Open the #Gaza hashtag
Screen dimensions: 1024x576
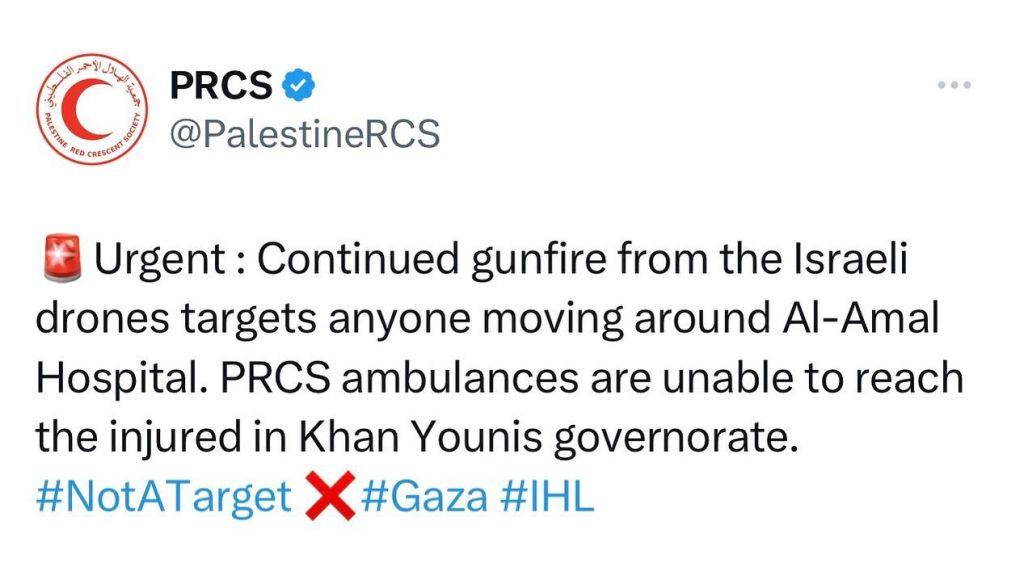coord(424,496)
